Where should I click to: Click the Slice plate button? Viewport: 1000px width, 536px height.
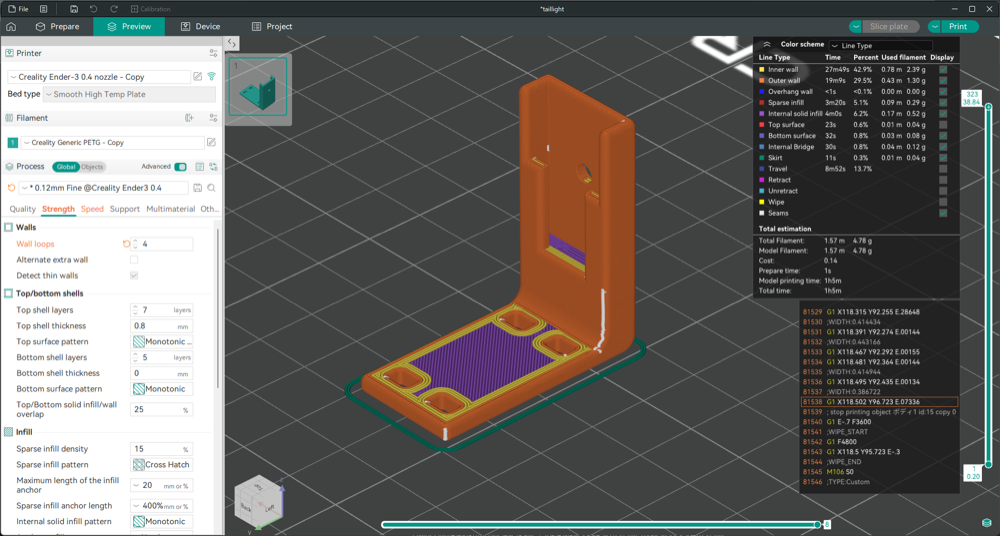coord(890,26)
